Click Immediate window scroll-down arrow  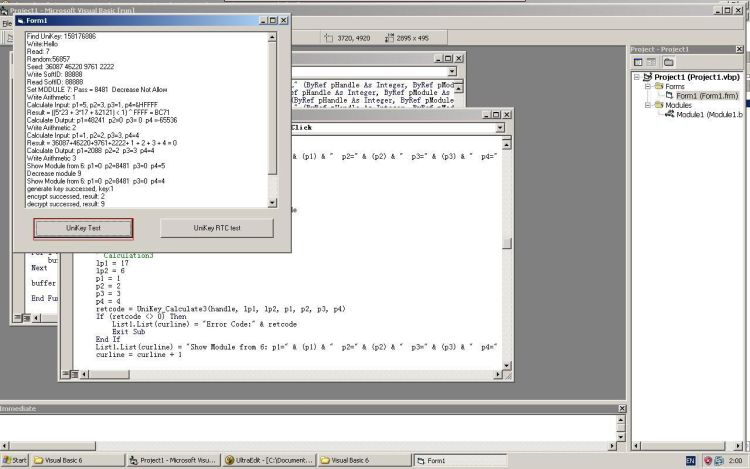pyautogui.click(x=620, y=436)
